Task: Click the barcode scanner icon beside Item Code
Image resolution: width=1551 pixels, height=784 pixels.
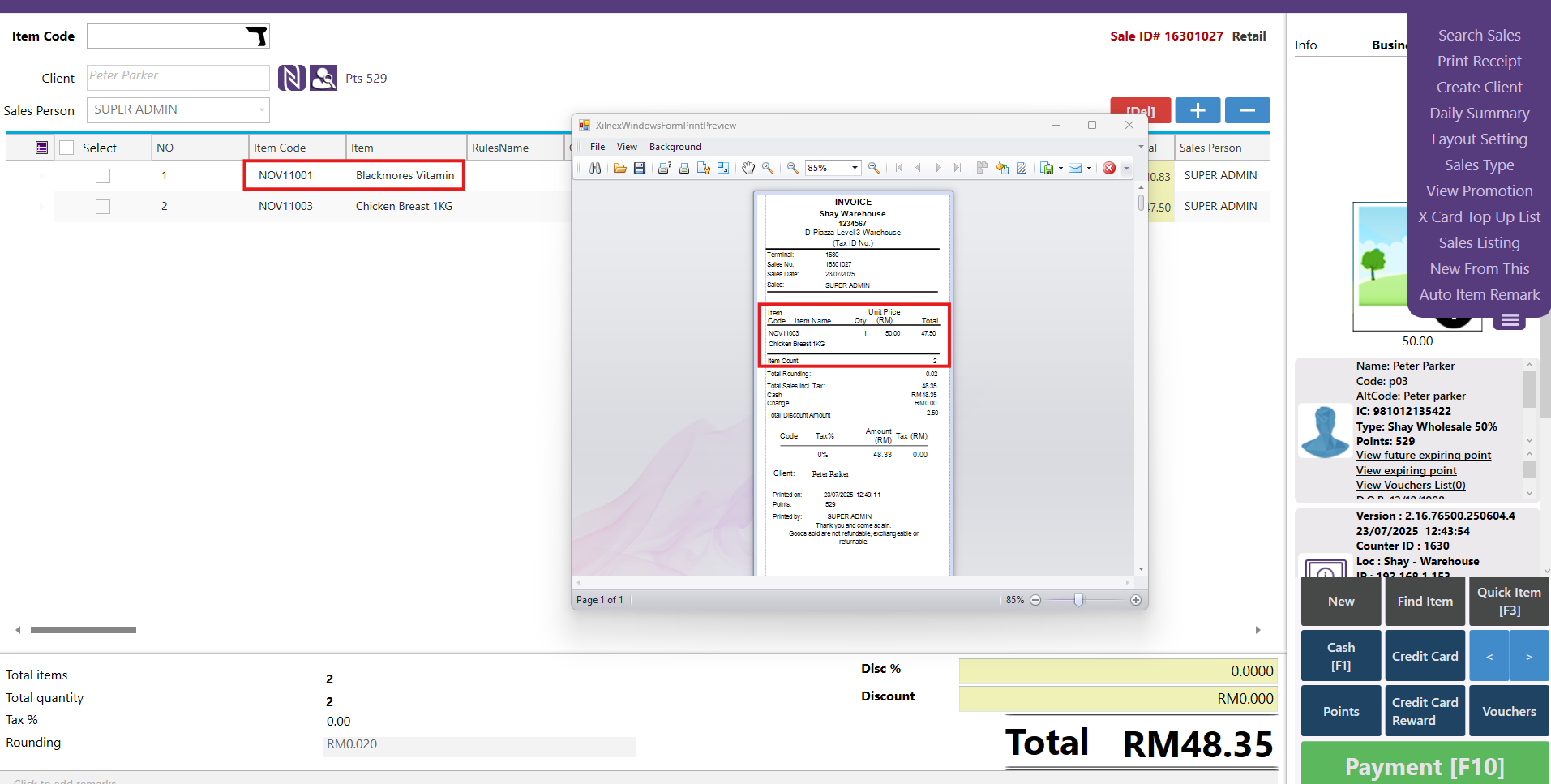Action: tap(256, 36)
